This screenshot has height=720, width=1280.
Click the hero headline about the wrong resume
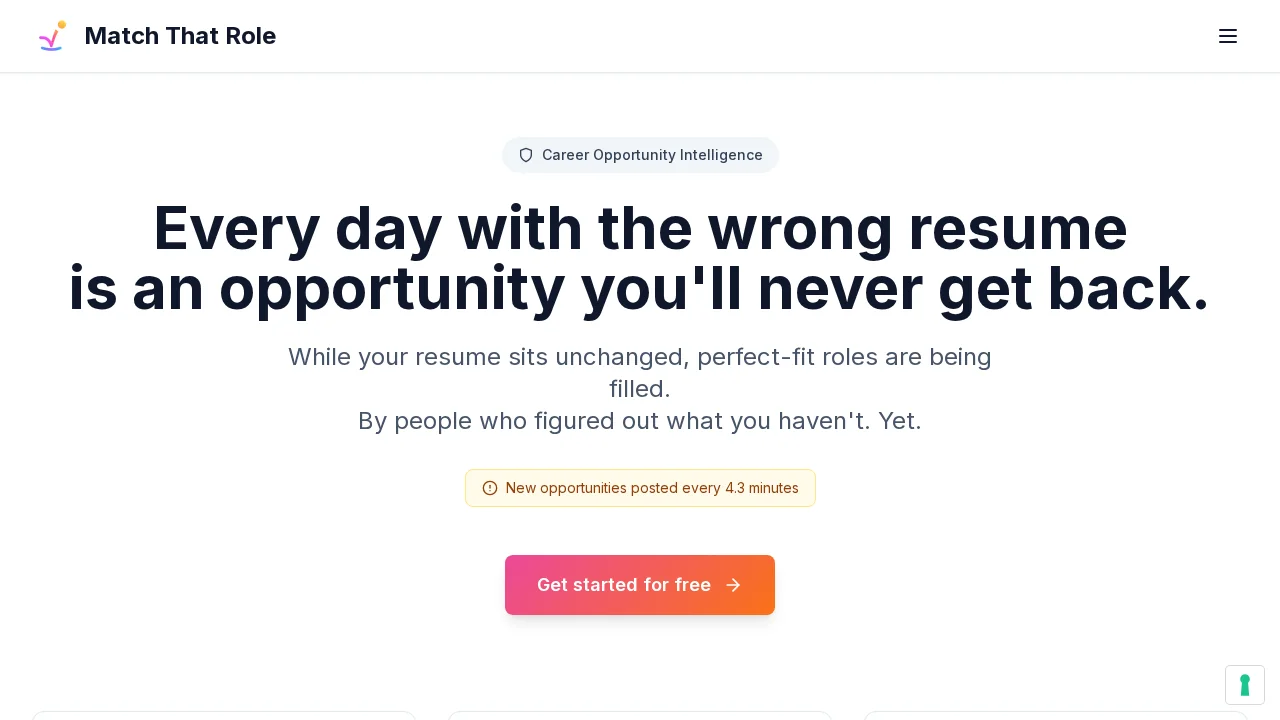(x=640, y=258)
